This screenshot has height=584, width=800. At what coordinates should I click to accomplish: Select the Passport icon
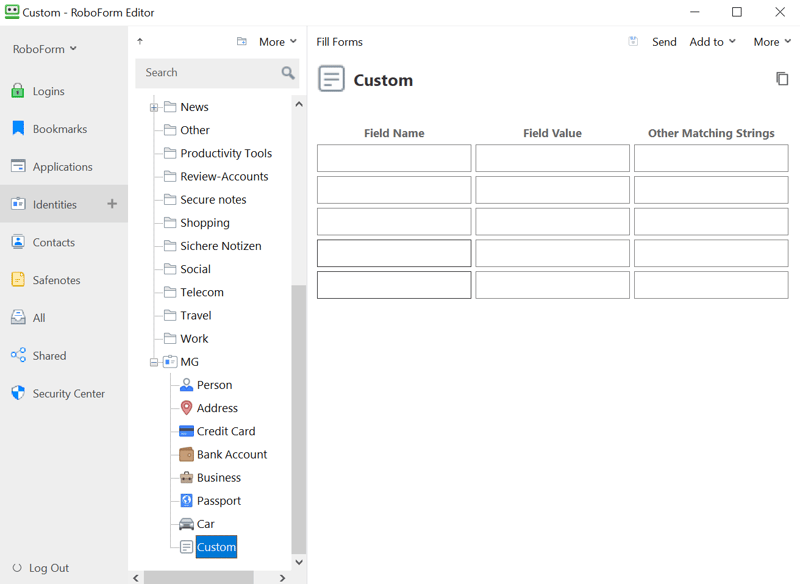click(x=186, y=500)
